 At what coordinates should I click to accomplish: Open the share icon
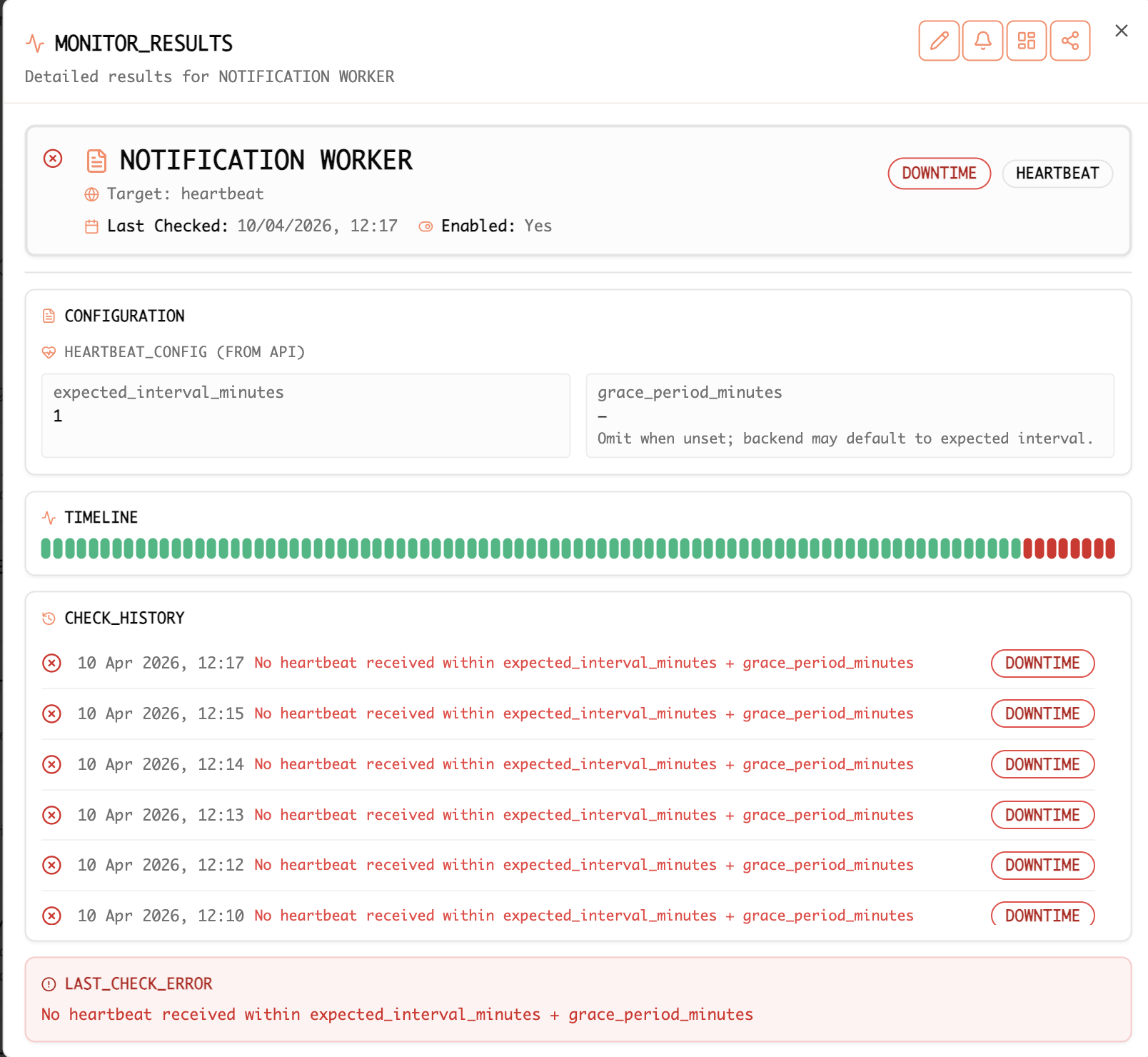point(1069,41)
